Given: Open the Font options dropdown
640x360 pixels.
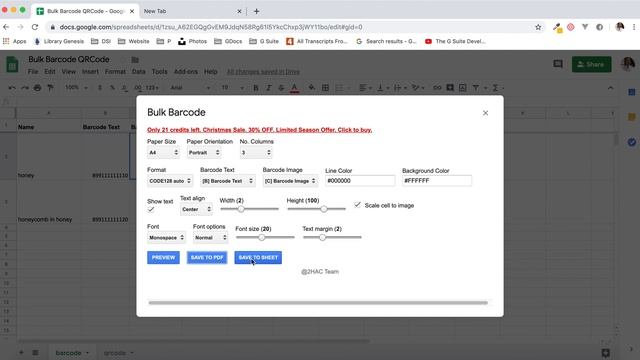Looking at the screenshot, I should coord(211,238).
